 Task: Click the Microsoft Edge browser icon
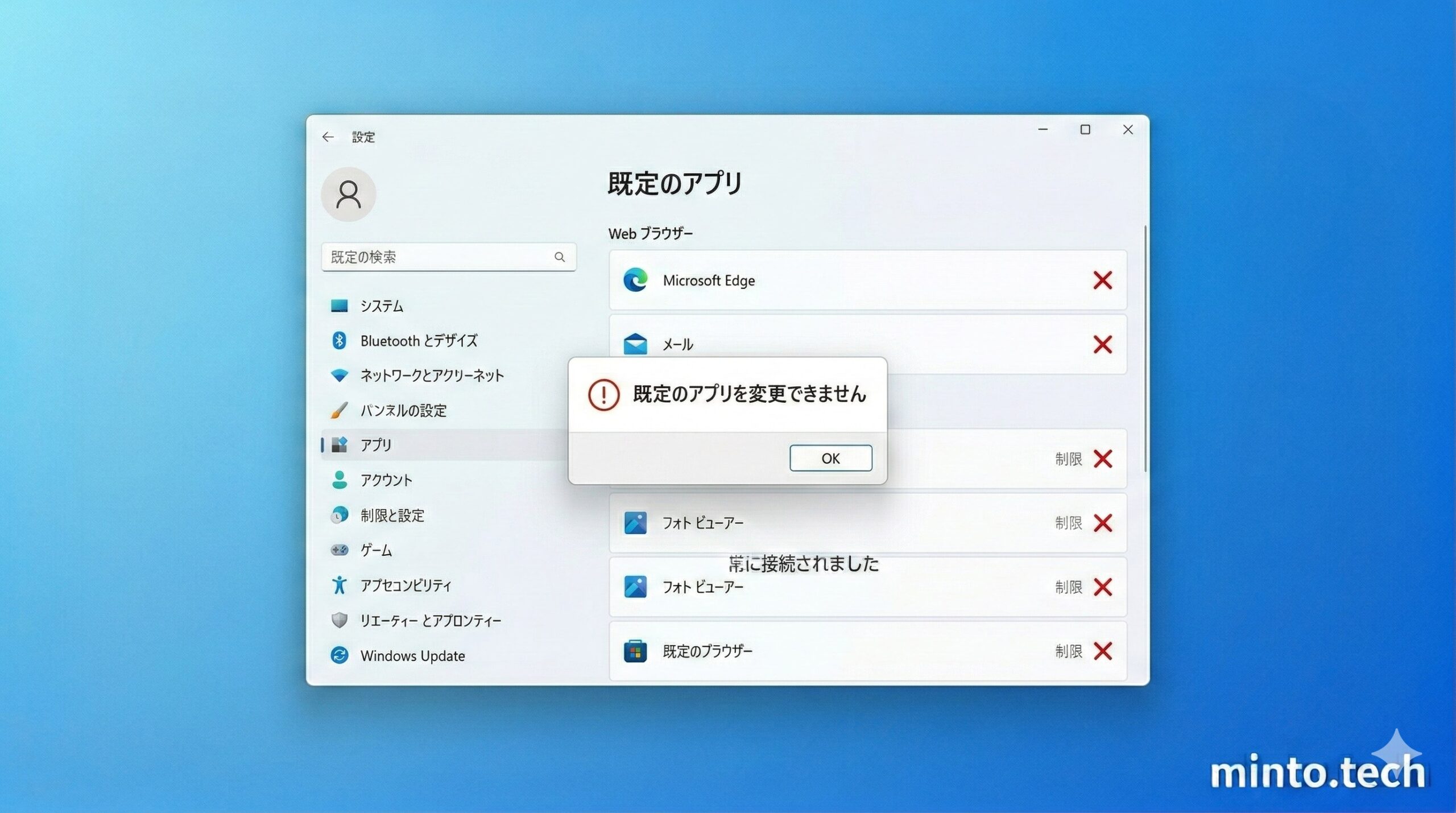pos(636,280)
